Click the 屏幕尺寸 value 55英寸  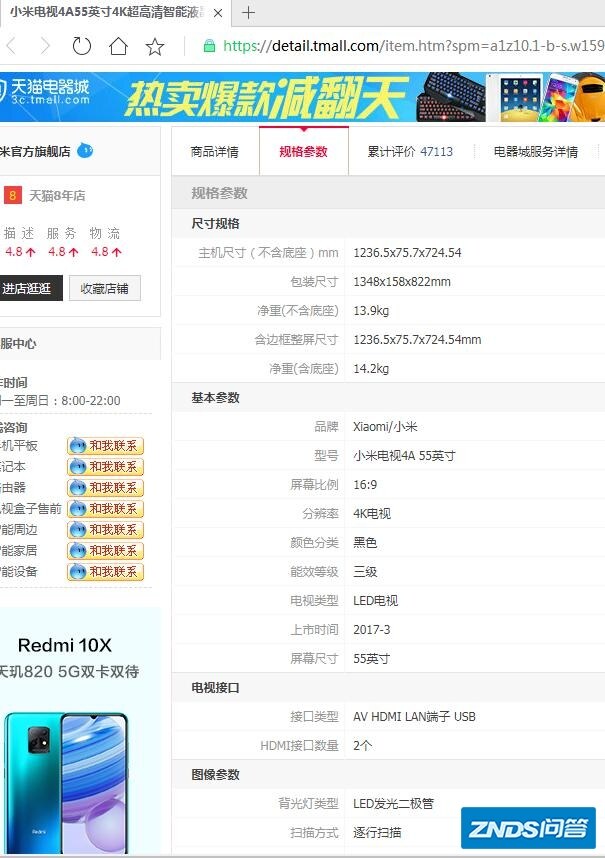click(x=371, y=659)
